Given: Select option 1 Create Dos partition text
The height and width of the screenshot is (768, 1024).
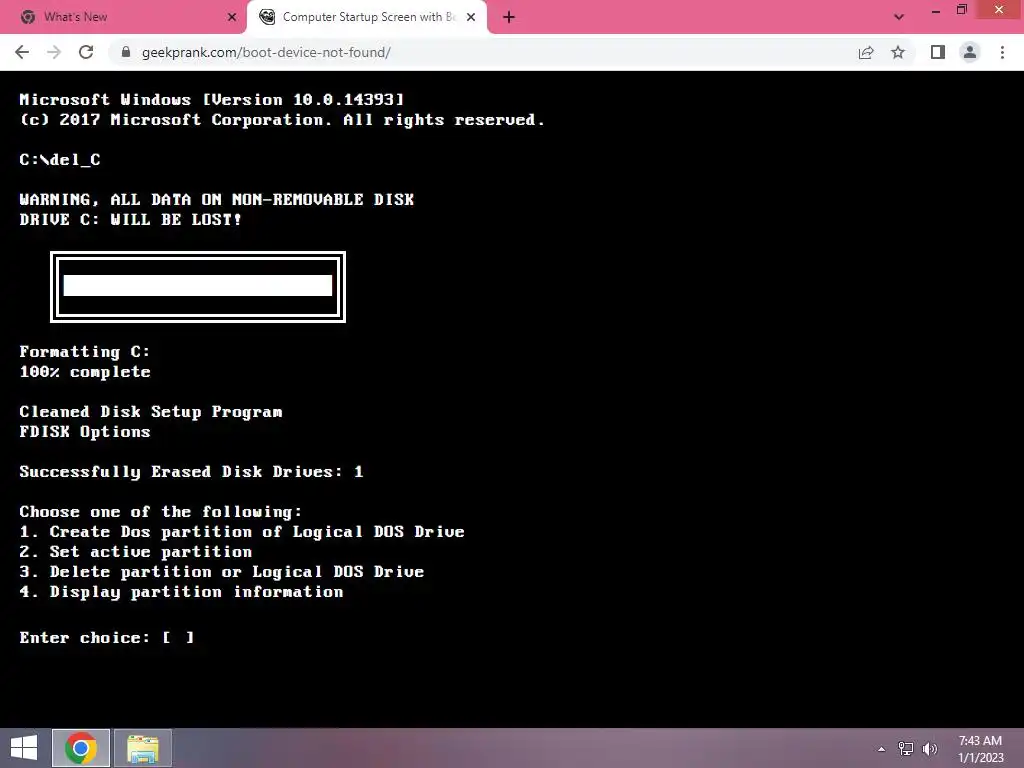Looking at the screenshot, I should [242, 532].
